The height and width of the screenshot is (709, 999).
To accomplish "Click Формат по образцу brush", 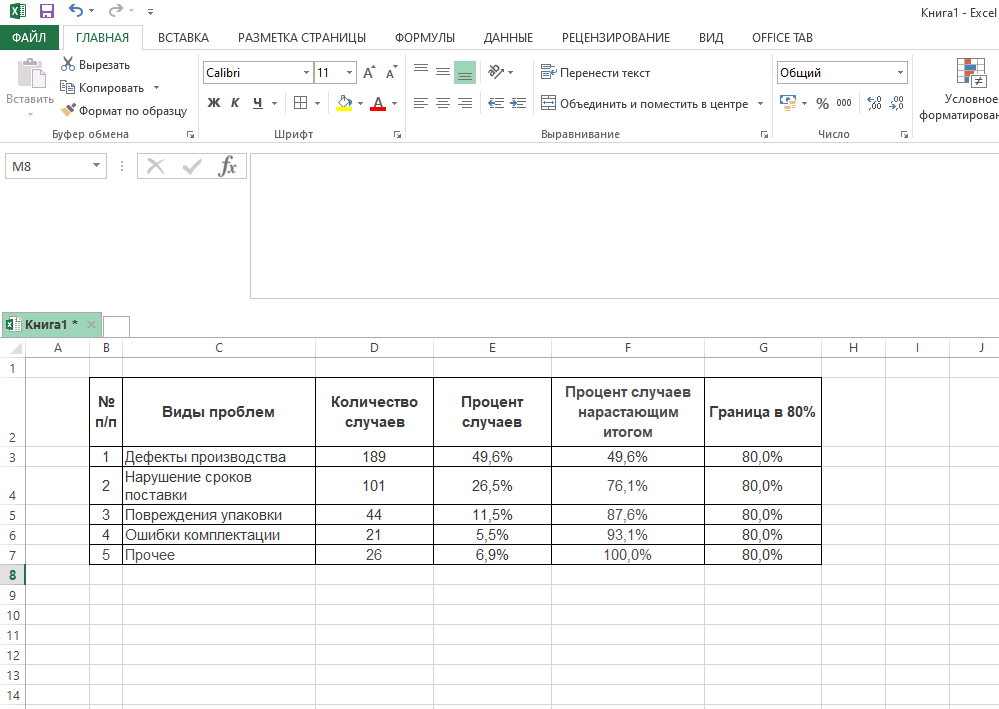I will click(x=124, y=111).
